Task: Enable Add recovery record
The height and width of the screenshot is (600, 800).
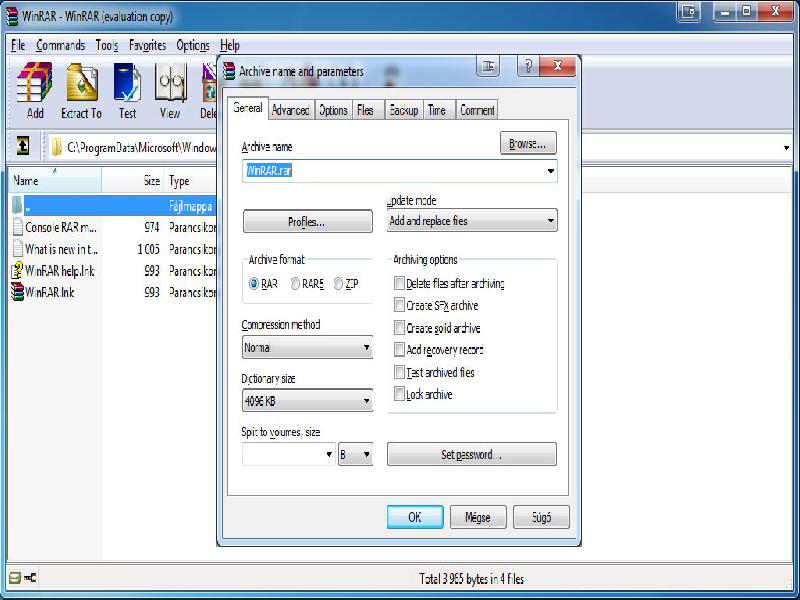Action: [399, 349]
